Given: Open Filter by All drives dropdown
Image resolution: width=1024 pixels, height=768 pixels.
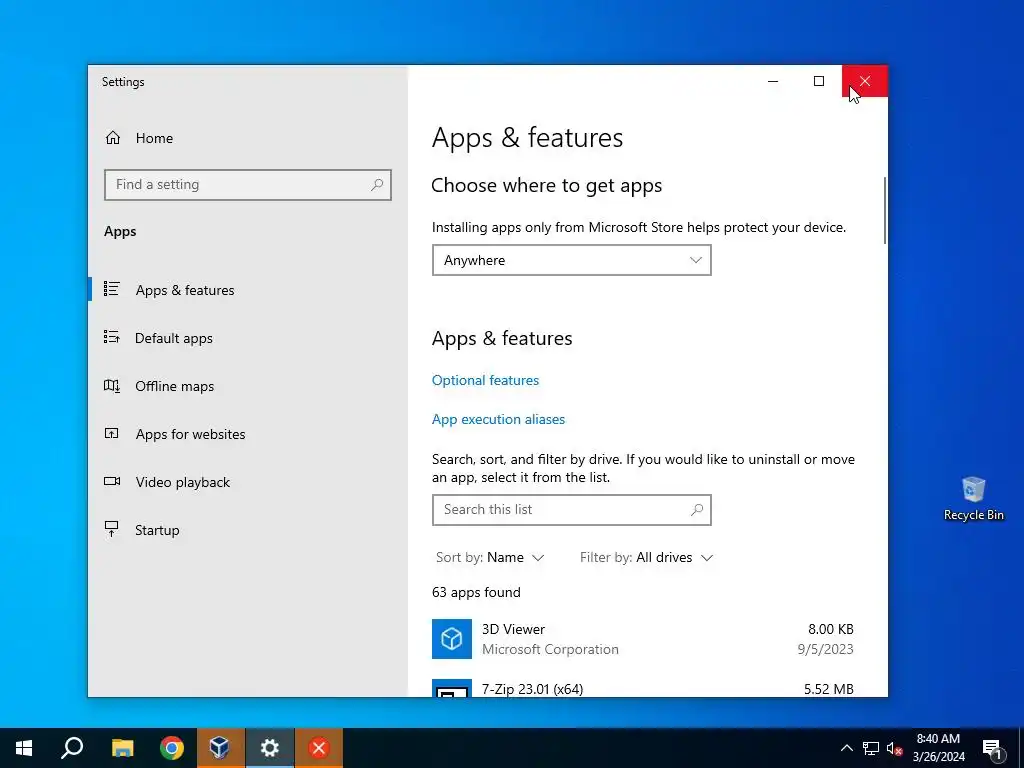Looking at the screenshot, I should 646,558.
